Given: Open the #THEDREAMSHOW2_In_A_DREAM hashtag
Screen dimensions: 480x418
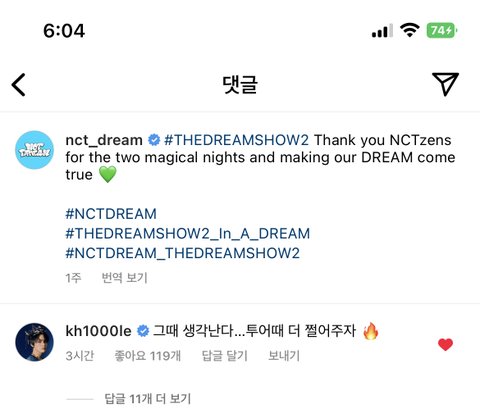Looking at the screenshot, I should pyautogui.click(x=188, y=234).
